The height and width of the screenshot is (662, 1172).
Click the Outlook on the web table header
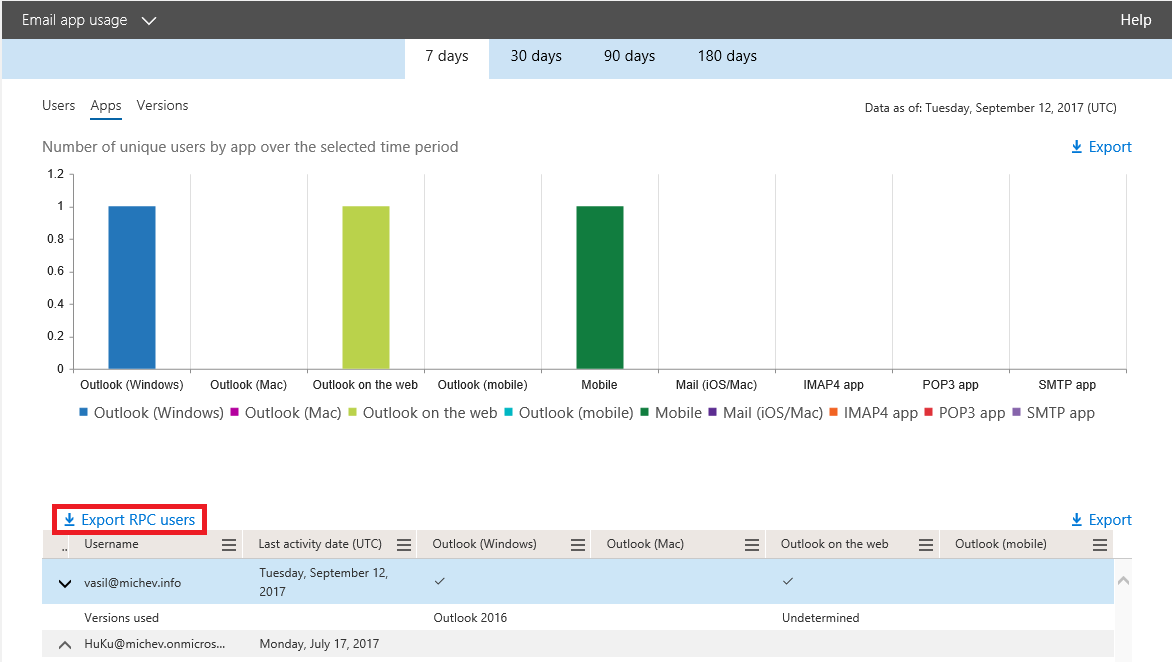(x=835, y=544)
